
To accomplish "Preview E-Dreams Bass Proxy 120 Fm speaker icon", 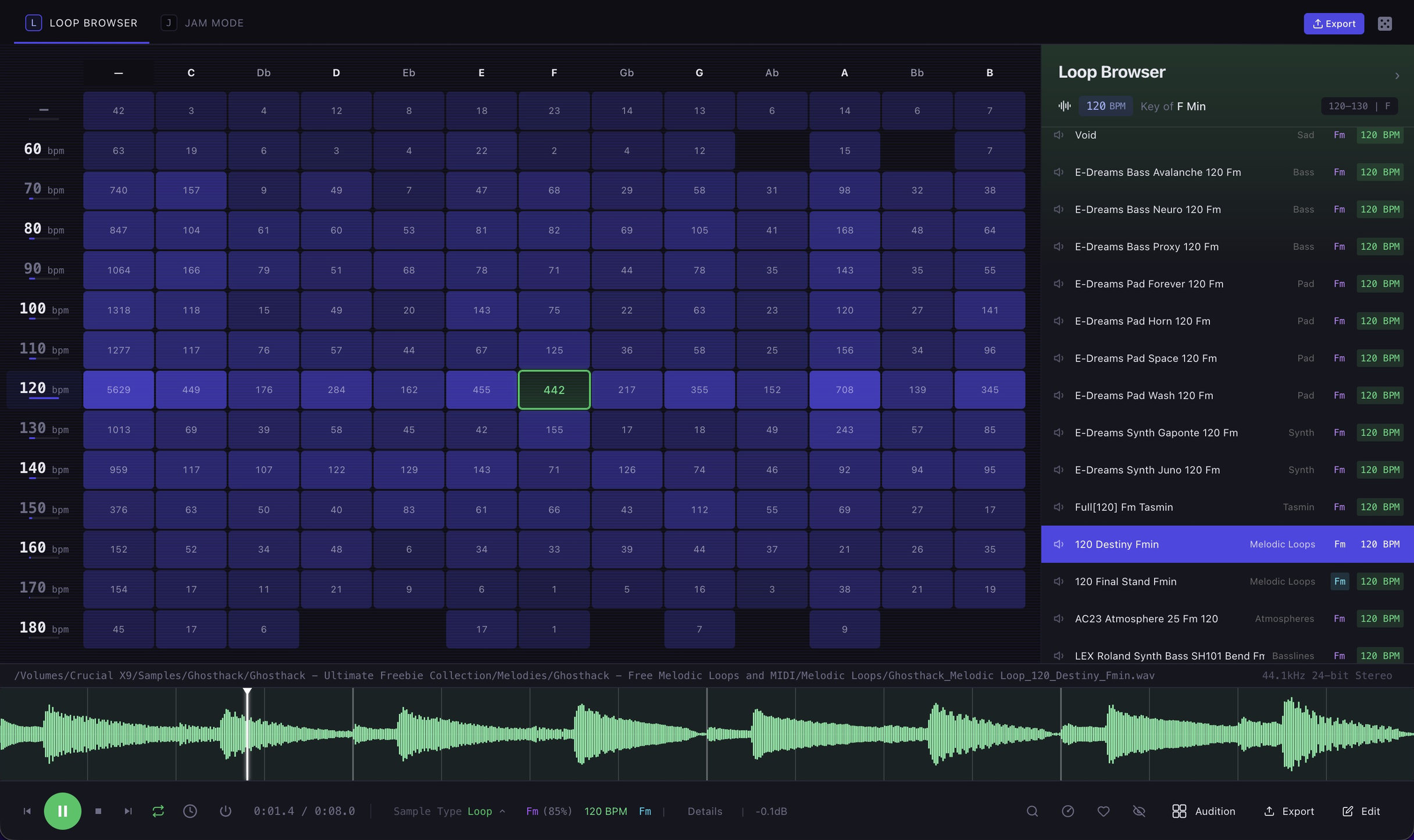I will tap(1059, 246).
